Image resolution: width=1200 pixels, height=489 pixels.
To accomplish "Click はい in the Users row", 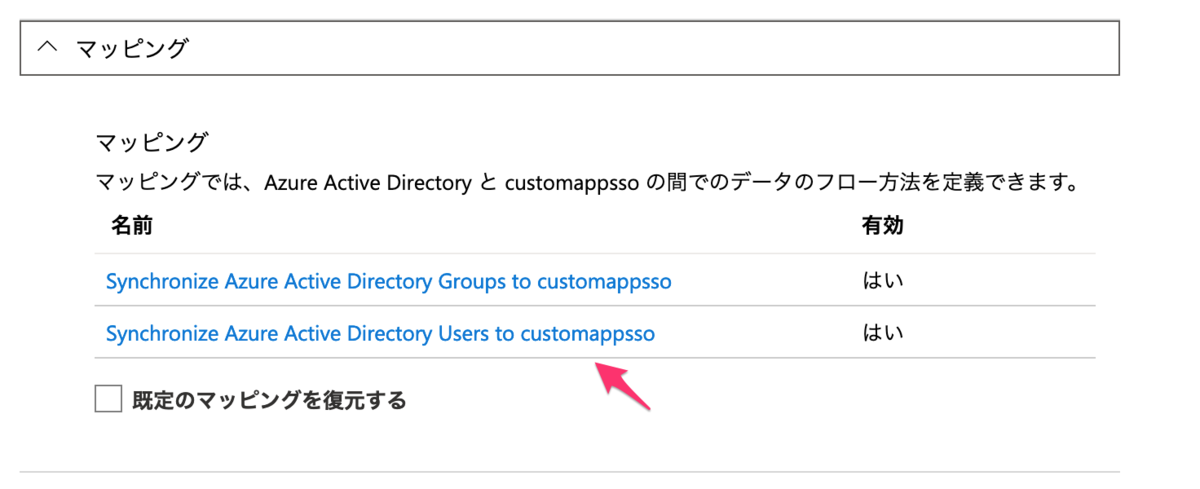I will pos(882,333).
